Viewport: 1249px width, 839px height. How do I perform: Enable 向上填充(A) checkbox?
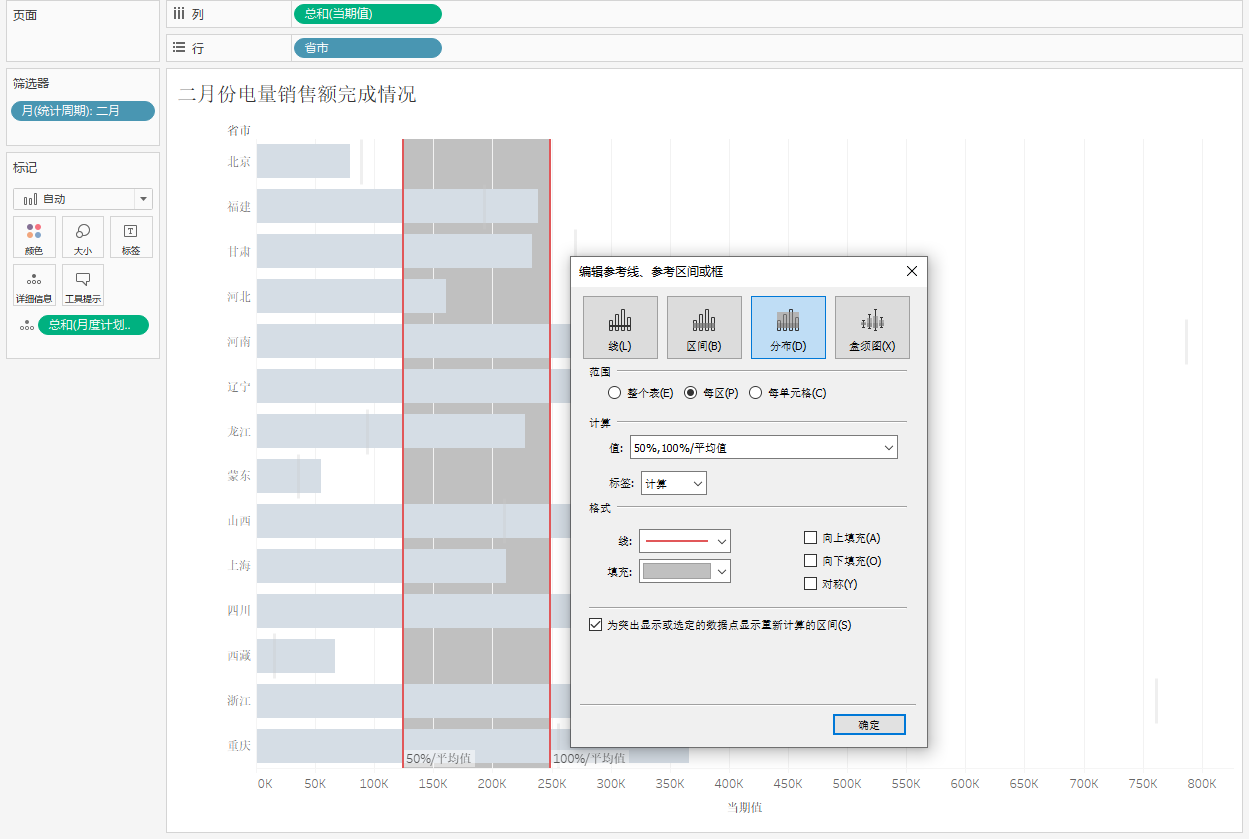[811, 538]
